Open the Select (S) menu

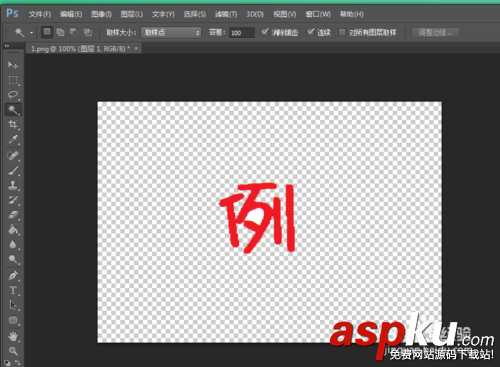coord(195,14)
